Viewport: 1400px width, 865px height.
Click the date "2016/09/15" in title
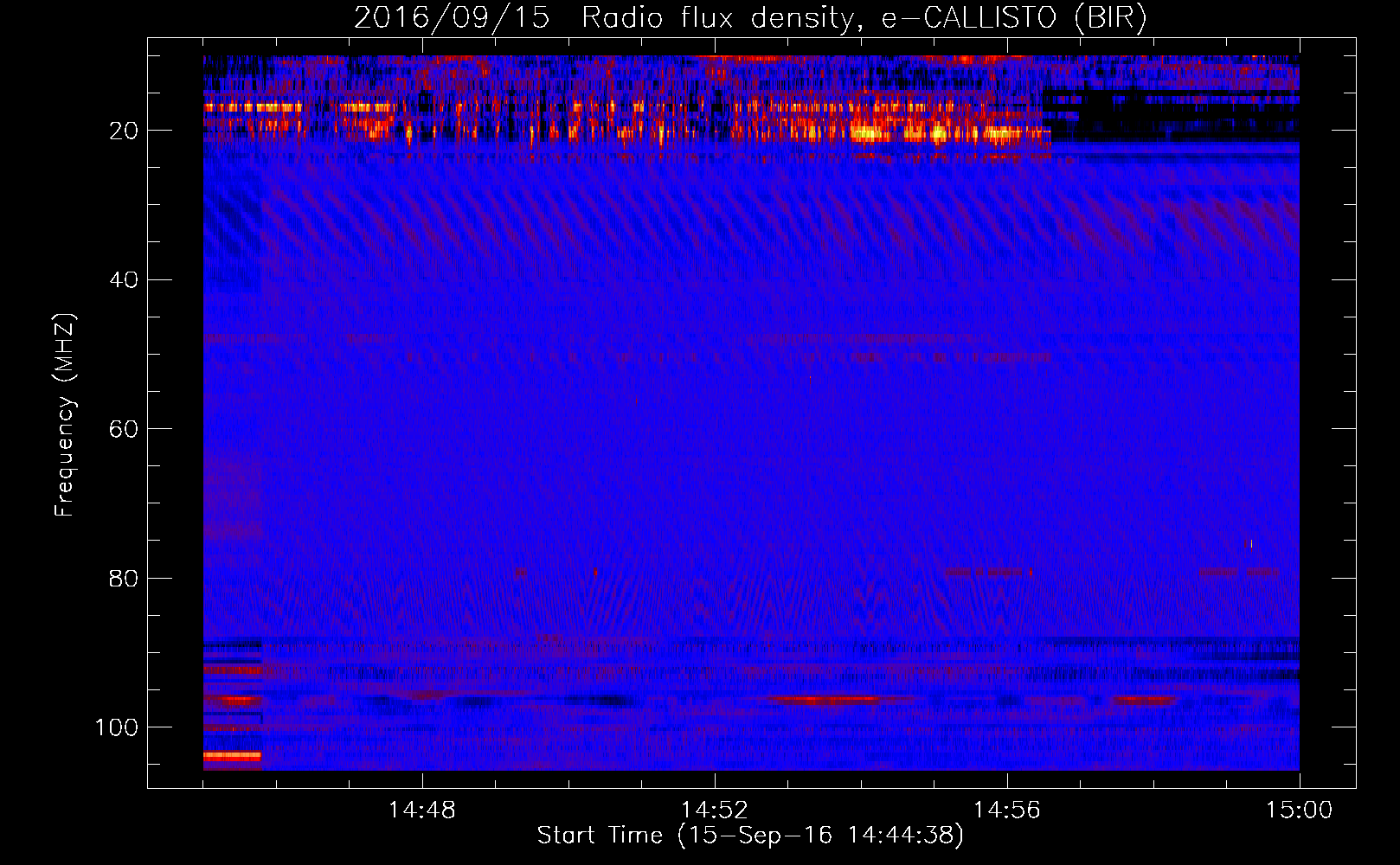(452, 18)
